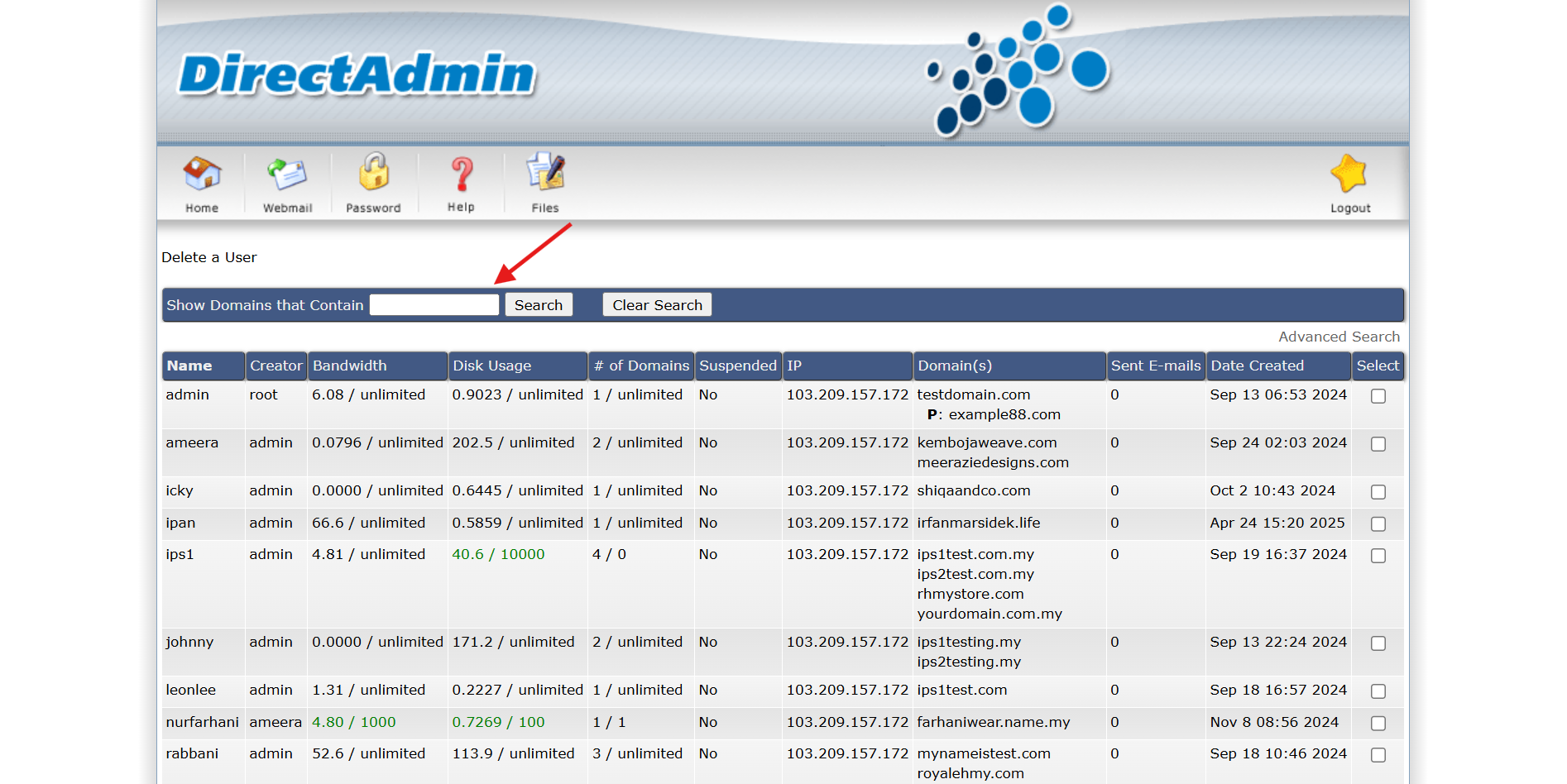This screenshot has width=1567, height=784.
Task: Open user ipan's name
Action: click(x=180, y=523)
